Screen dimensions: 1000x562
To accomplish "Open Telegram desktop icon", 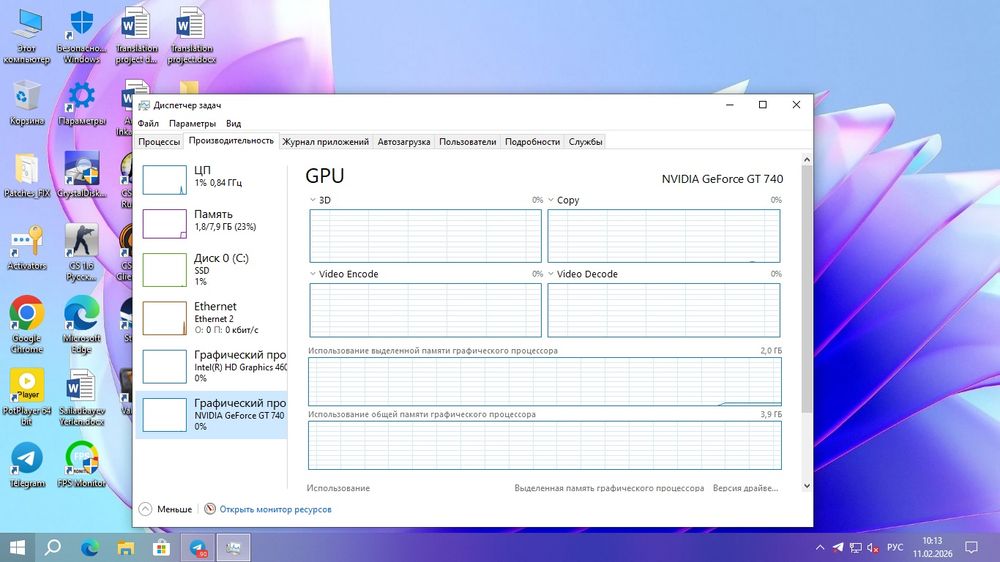I will click(x=26, y=464).
